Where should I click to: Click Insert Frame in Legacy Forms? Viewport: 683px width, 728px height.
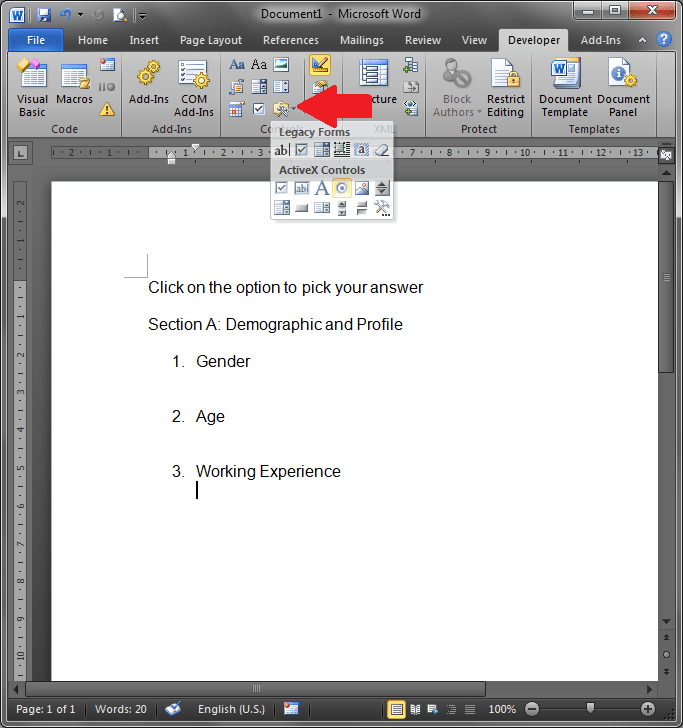pyautogui.click(x=342, y=150)
